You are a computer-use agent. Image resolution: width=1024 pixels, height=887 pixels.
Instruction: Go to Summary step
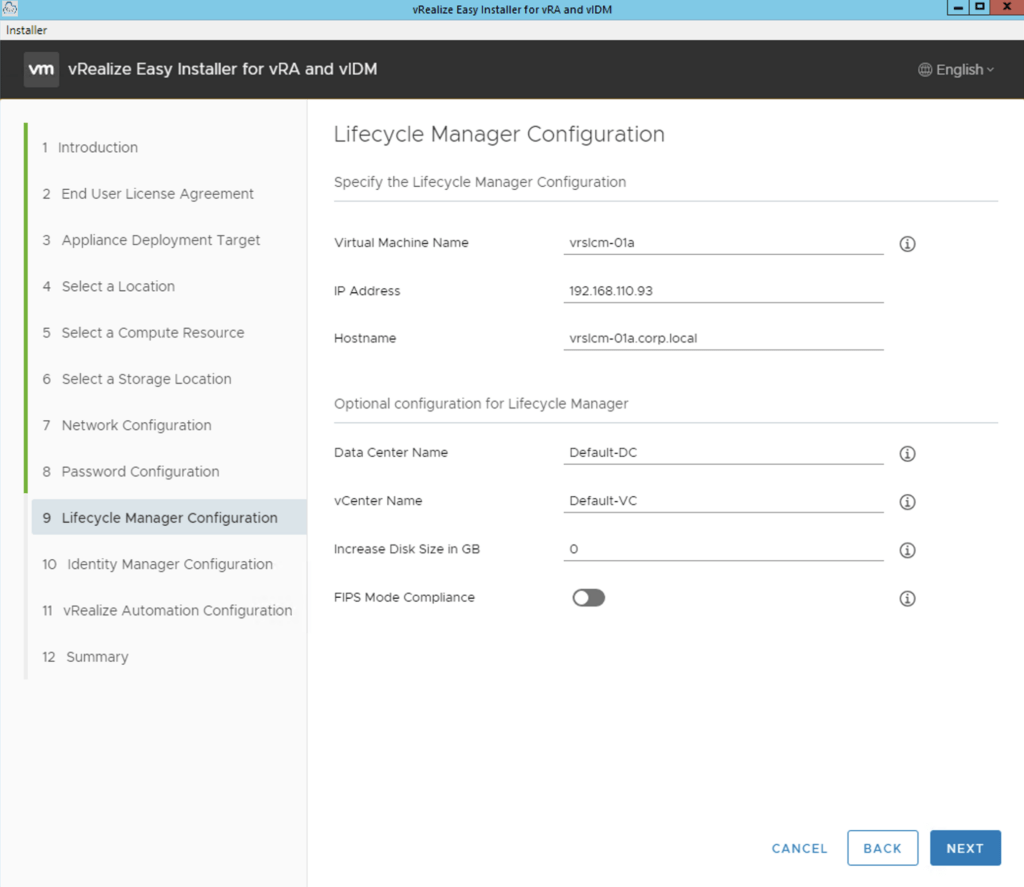point(85,657)
